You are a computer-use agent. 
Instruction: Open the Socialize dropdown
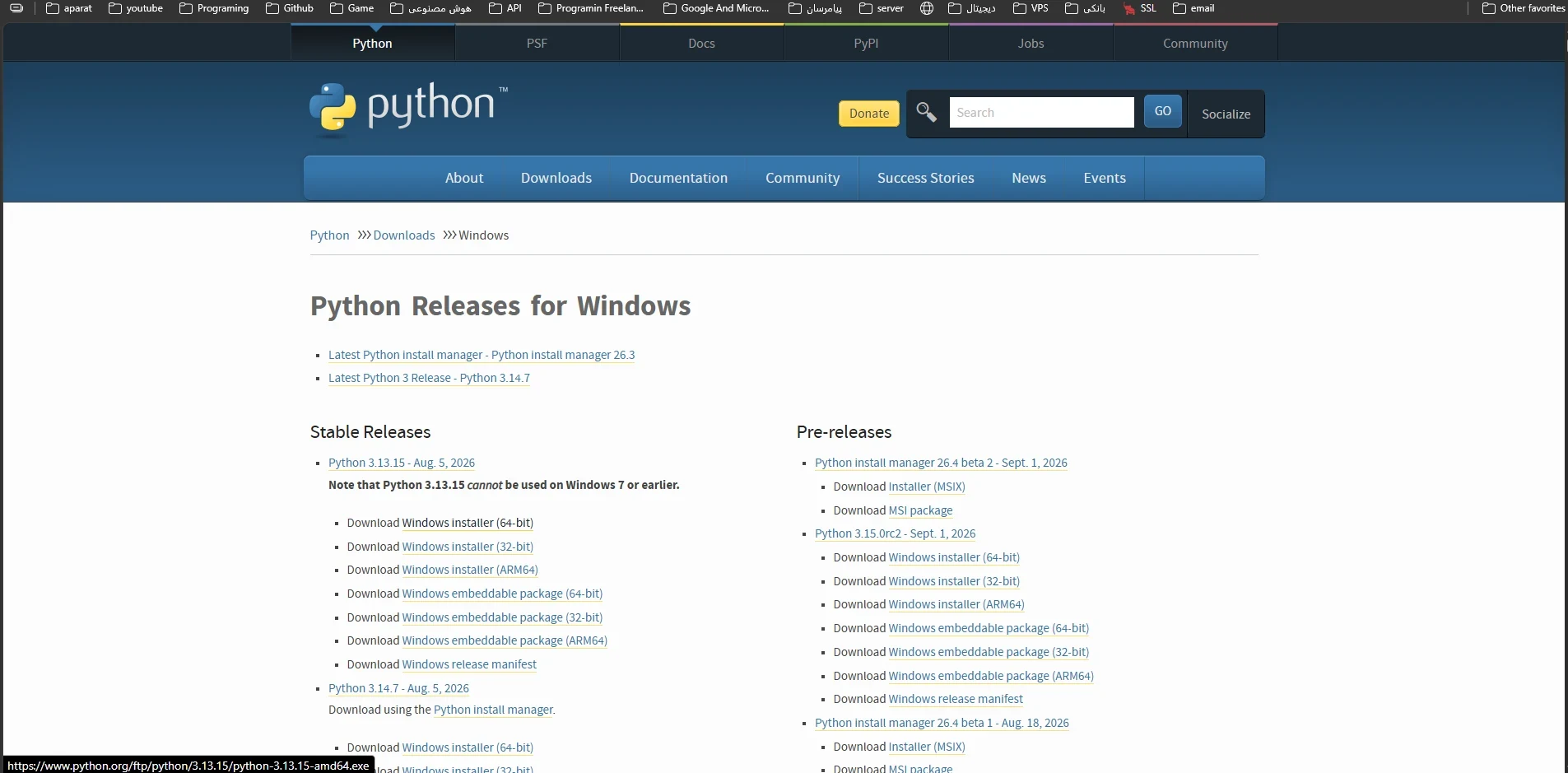(x=1226, y=114)
